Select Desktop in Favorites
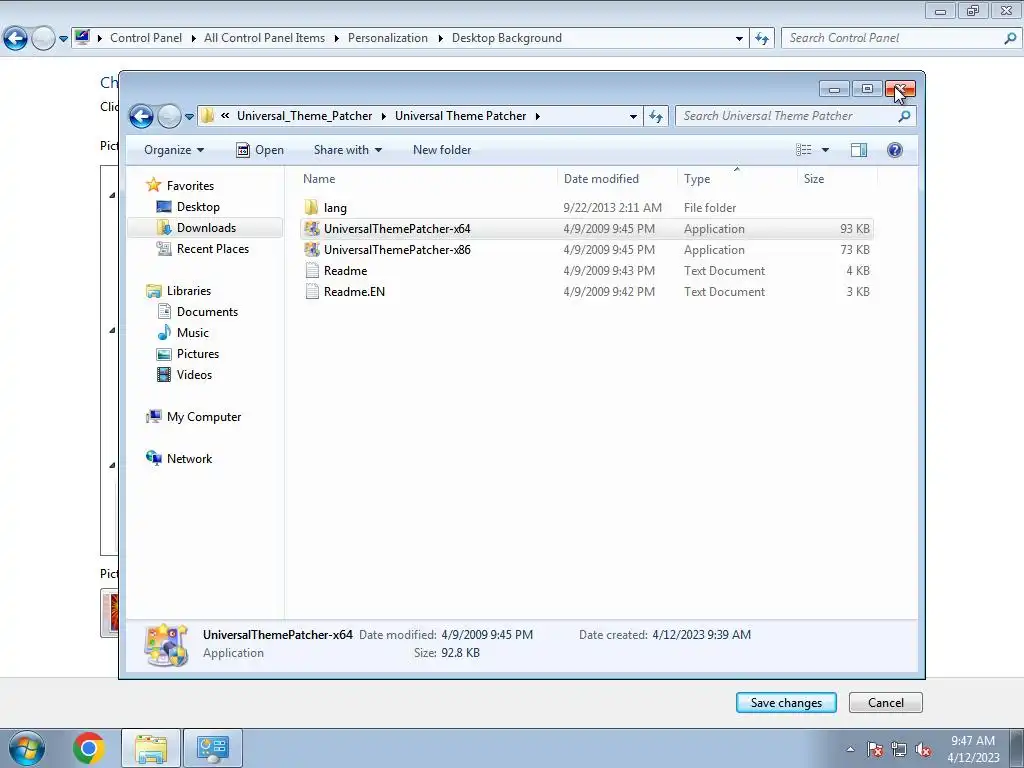1024x768 pixels. [198, 207]
